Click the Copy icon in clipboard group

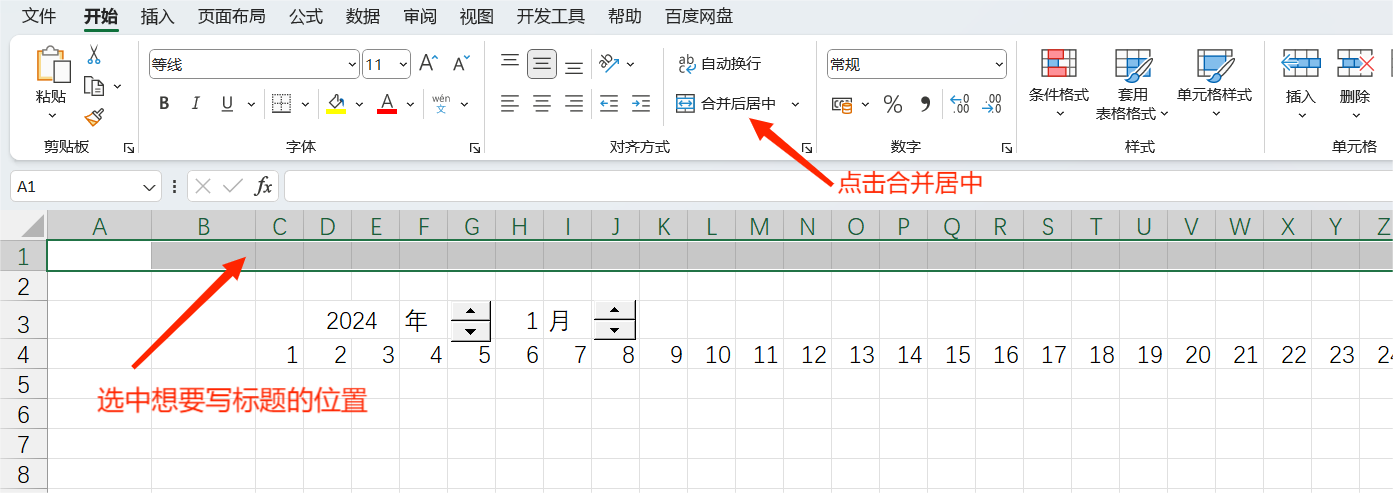pos(94,86)
